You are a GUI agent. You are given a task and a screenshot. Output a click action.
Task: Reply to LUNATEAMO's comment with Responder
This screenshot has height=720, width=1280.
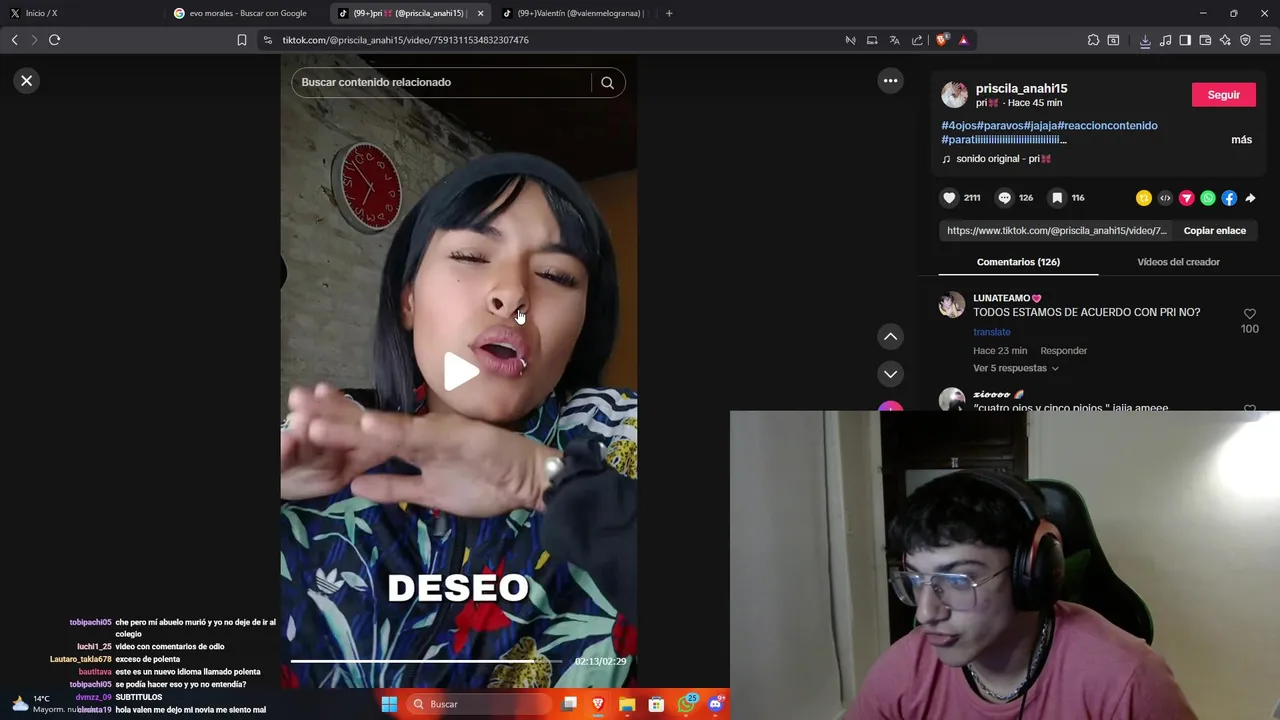click(1063, 351)
